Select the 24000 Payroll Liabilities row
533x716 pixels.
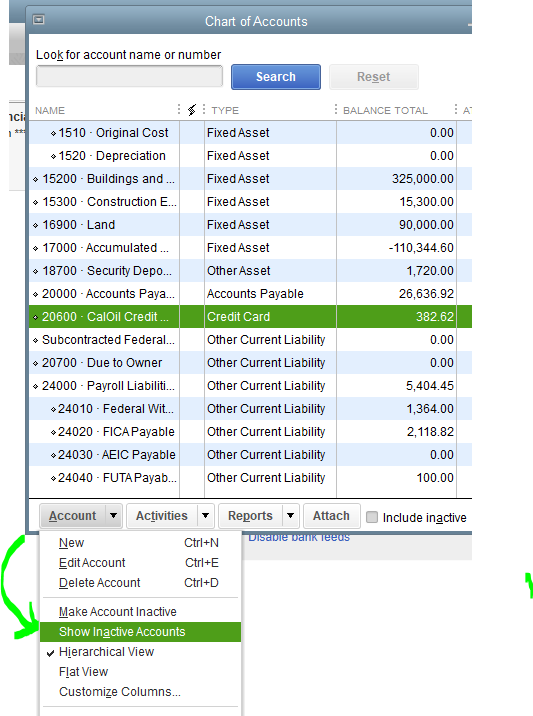coord(250,386)
